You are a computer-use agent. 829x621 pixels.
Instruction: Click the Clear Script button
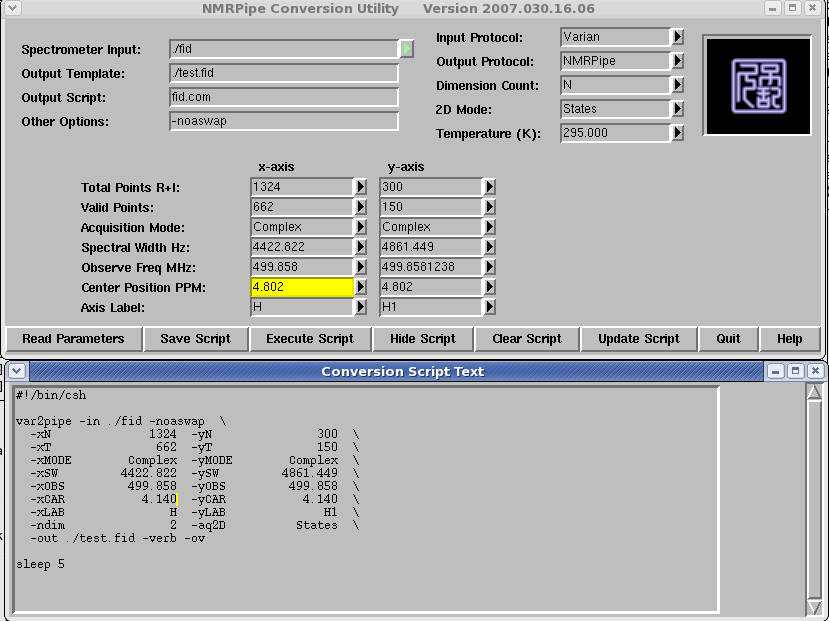(x=527, y=339)
